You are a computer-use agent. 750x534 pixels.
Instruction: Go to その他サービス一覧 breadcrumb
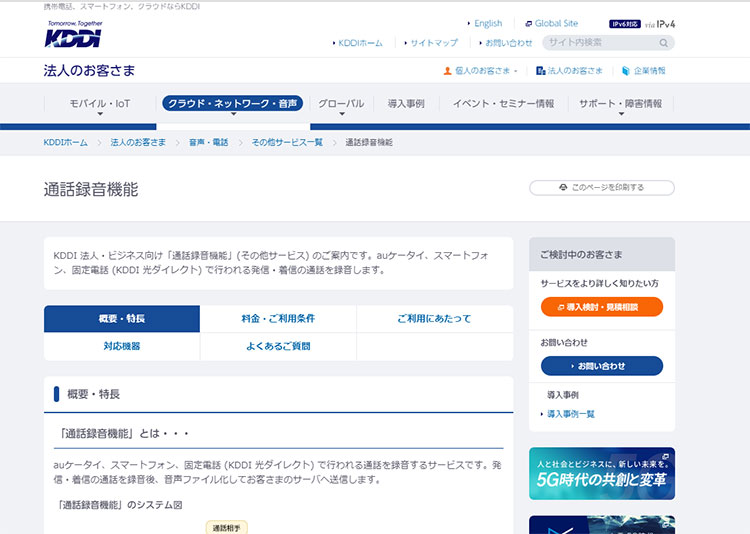point(287,143)
